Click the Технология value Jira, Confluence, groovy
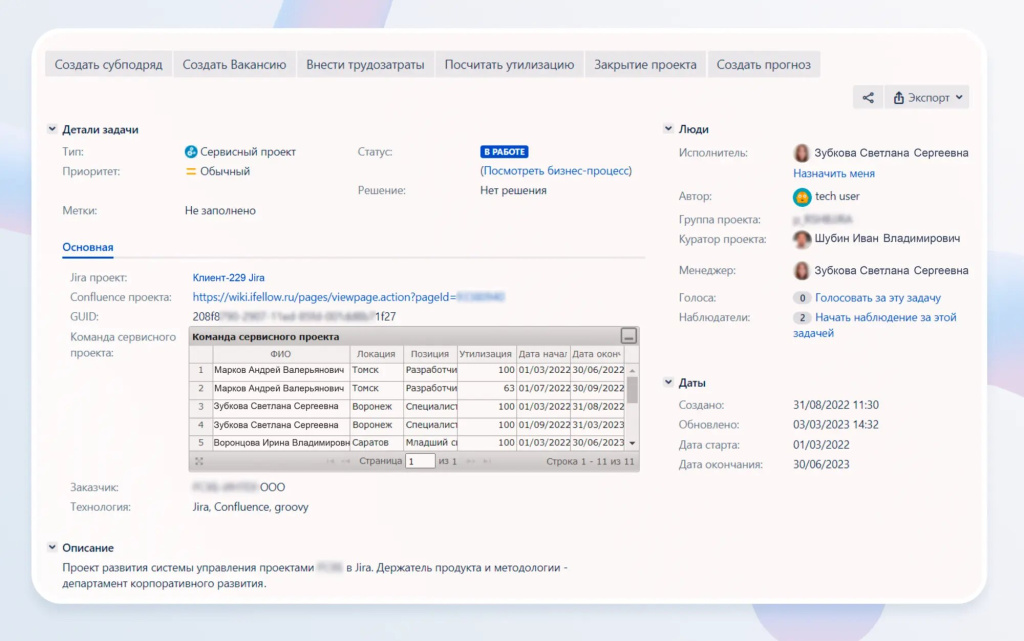 tap(250, 507)
